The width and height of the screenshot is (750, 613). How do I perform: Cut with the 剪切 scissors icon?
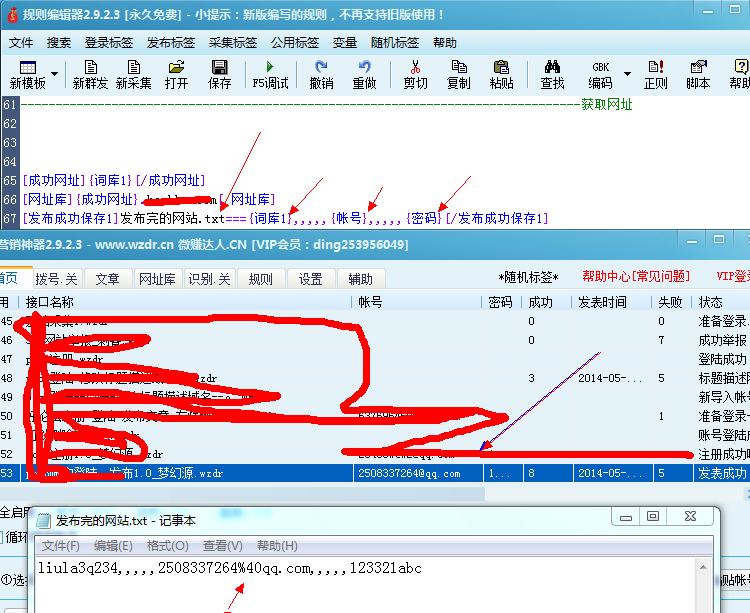click(x=415, y=75)
